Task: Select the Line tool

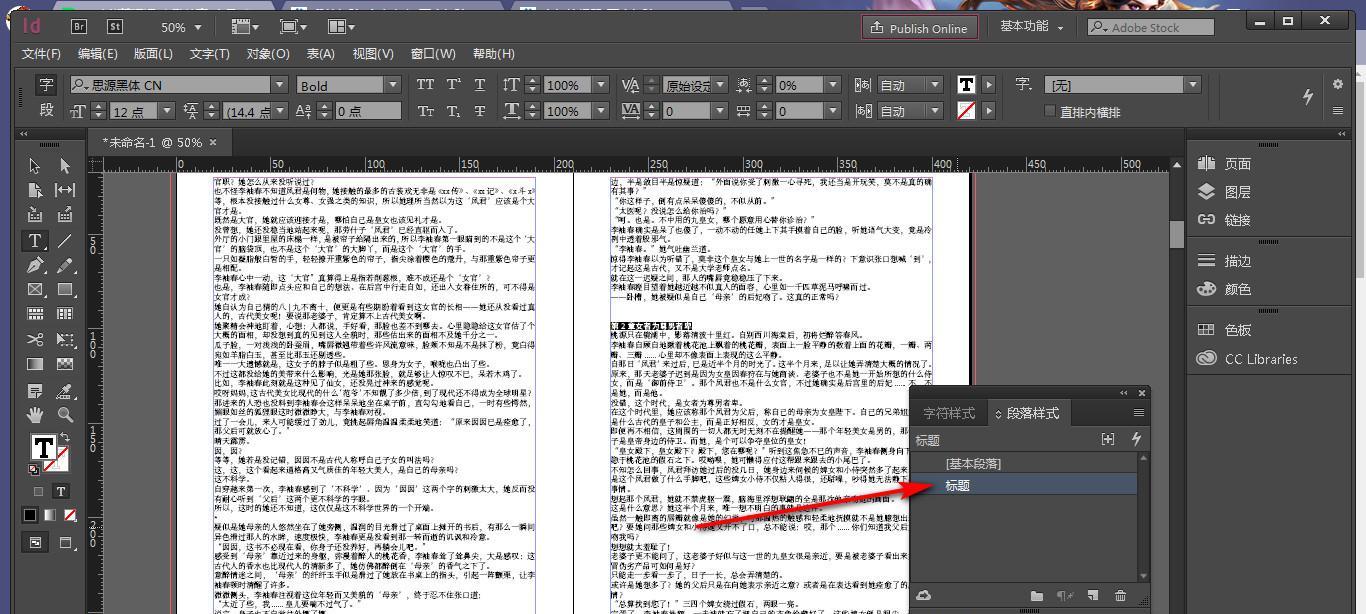Action: [65, 241]
